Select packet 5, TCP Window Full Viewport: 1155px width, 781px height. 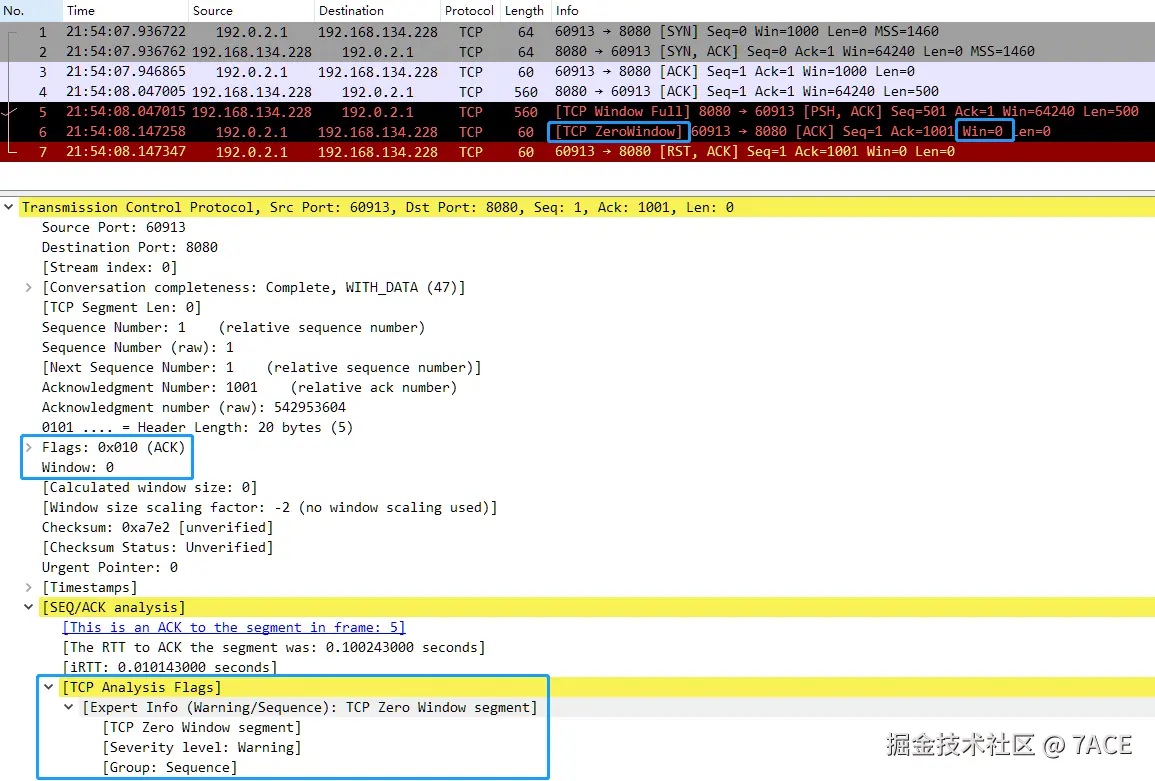(578, 111)
